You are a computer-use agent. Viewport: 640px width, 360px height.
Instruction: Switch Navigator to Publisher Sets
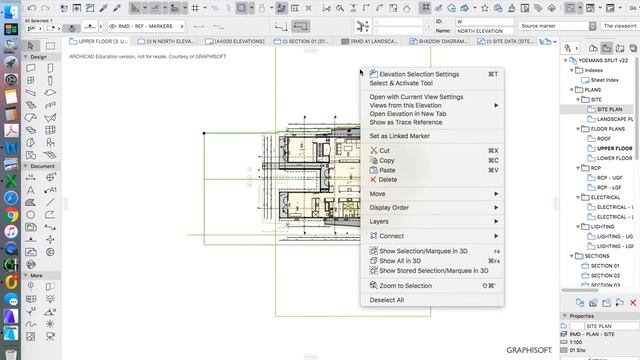point(633,48)
